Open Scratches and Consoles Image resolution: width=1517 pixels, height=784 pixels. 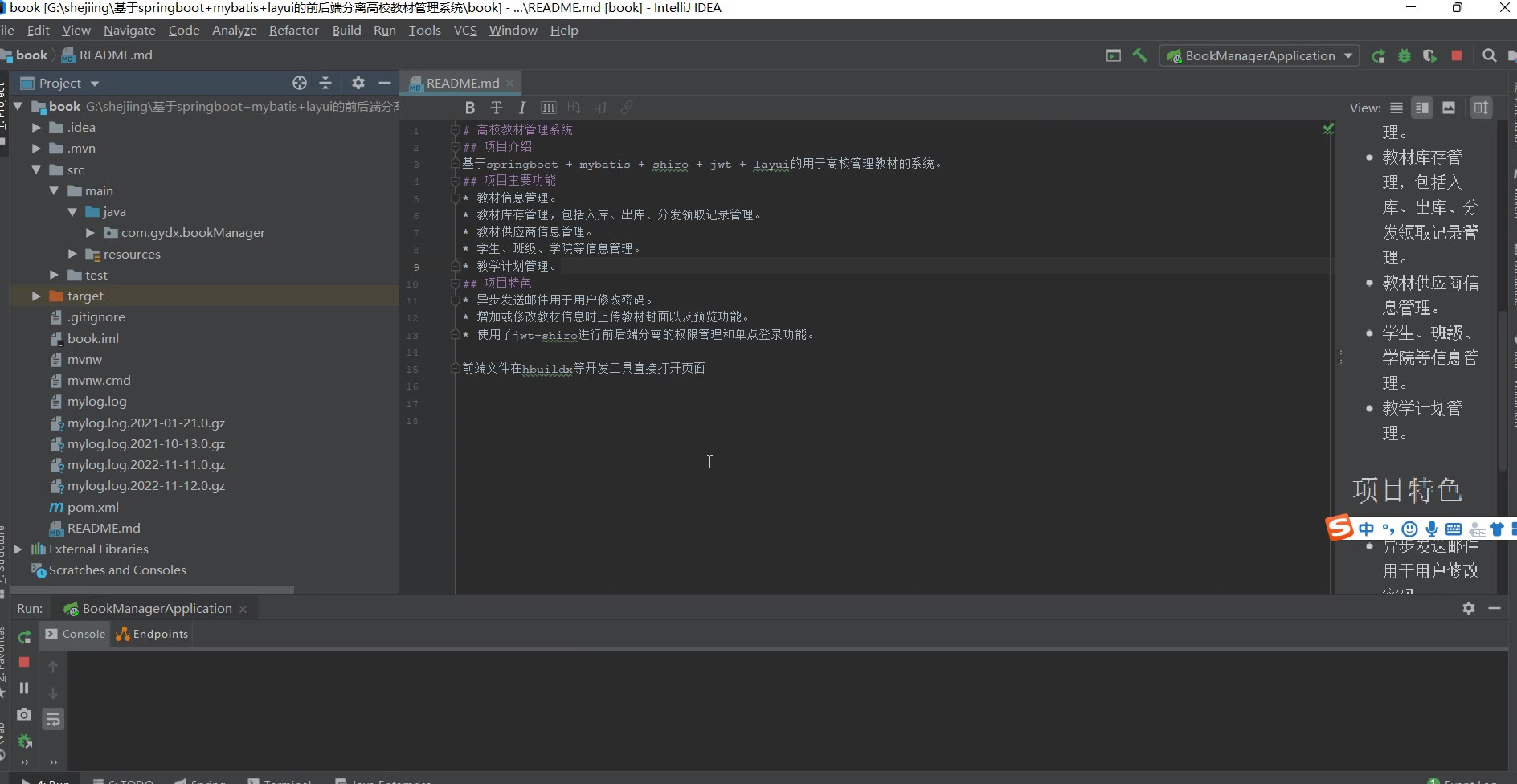tap(108, 570)
